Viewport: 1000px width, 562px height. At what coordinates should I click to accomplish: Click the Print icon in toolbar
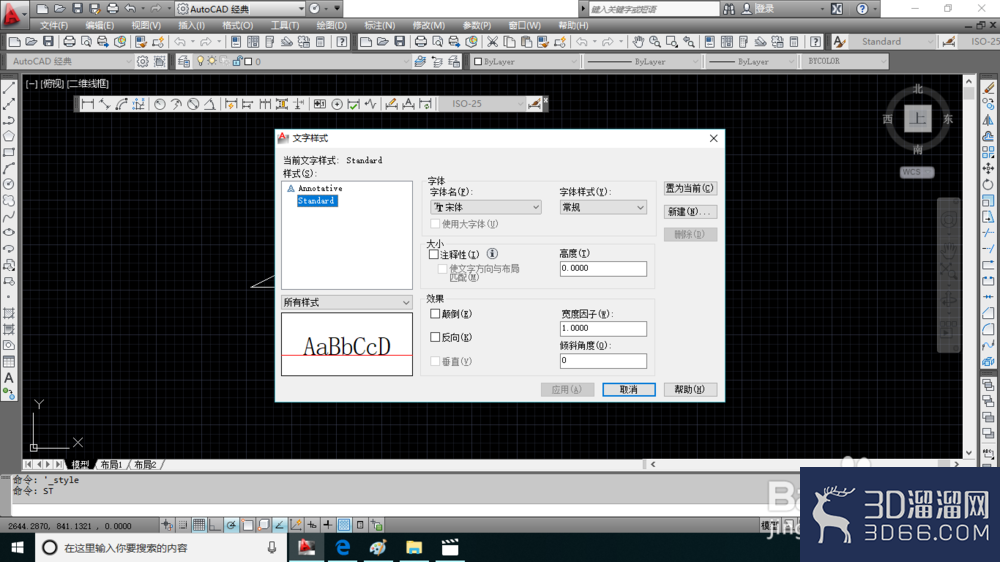point(69,42)
